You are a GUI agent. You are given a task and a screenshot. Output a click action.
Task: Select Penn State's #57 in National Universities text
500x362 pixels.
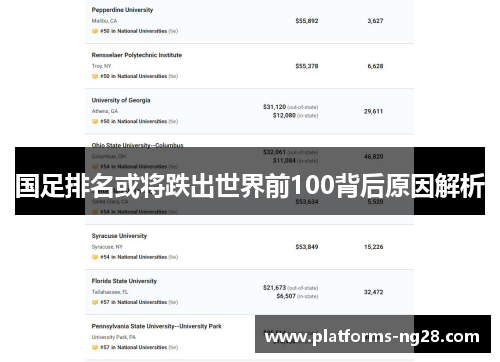134,347
